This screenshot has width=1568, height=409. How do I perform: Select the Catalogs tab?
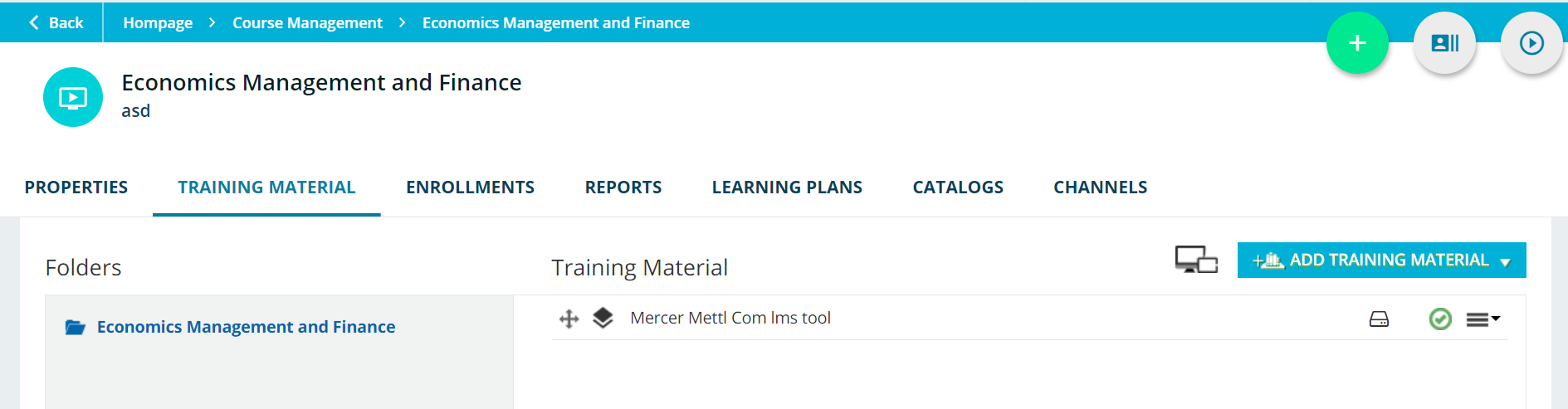[958, 187]
